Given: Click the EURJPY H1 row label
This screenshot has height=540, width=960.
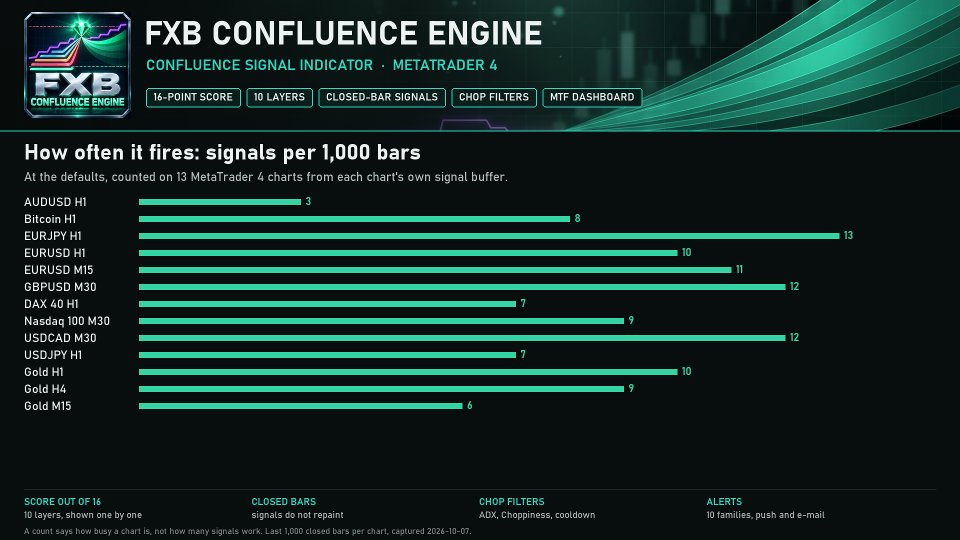Looking at the screenshot, I should [x=53, y=236].
